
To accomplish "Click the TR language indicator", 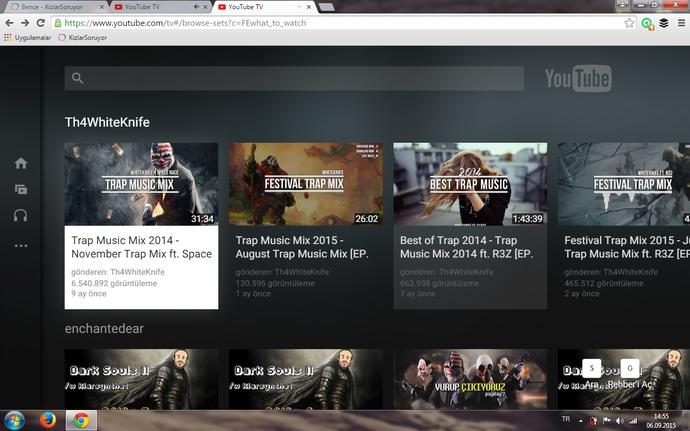I will coord(566,419).
